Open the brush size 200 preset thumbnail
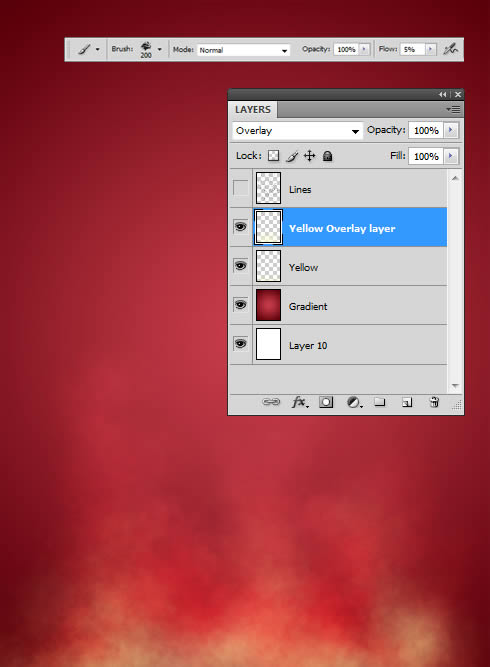The height and width of the screenshot is (667, 490). point(146,49)
